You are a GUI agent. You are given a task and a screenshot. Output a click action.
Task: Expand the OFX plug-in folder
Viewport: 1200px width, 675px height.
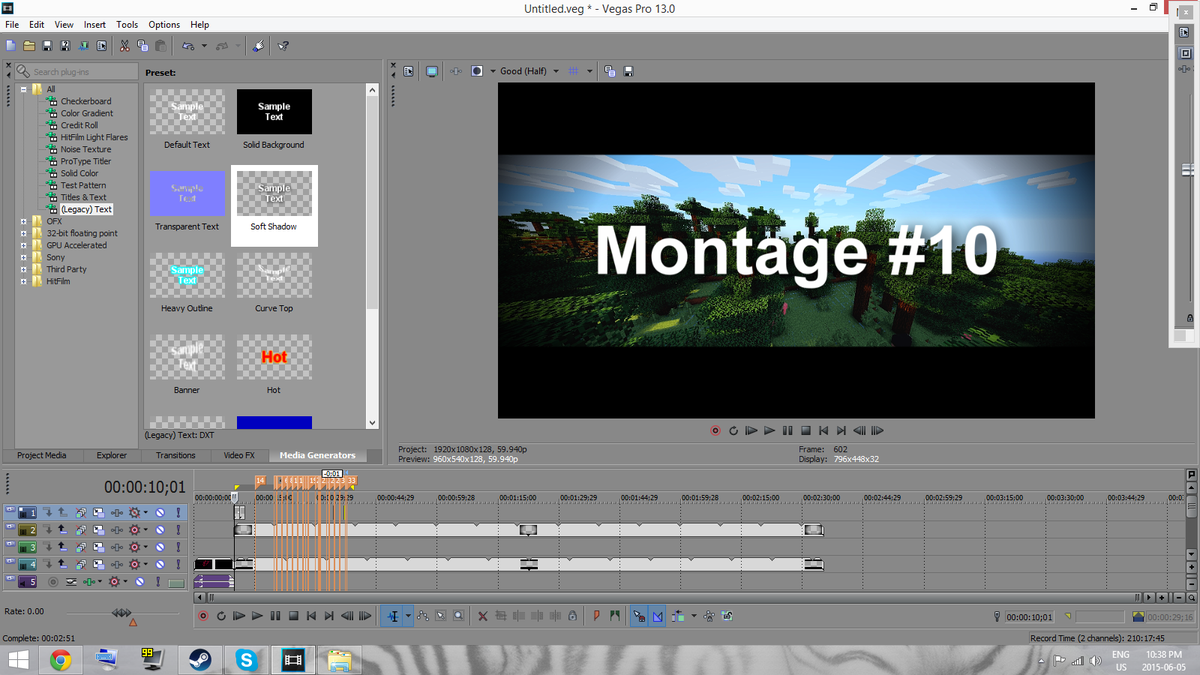click(23, 221)
